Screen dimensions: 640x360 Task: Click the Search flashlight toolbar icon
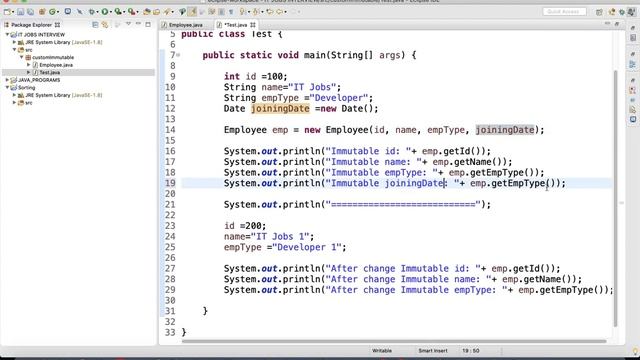coord(167,12)
